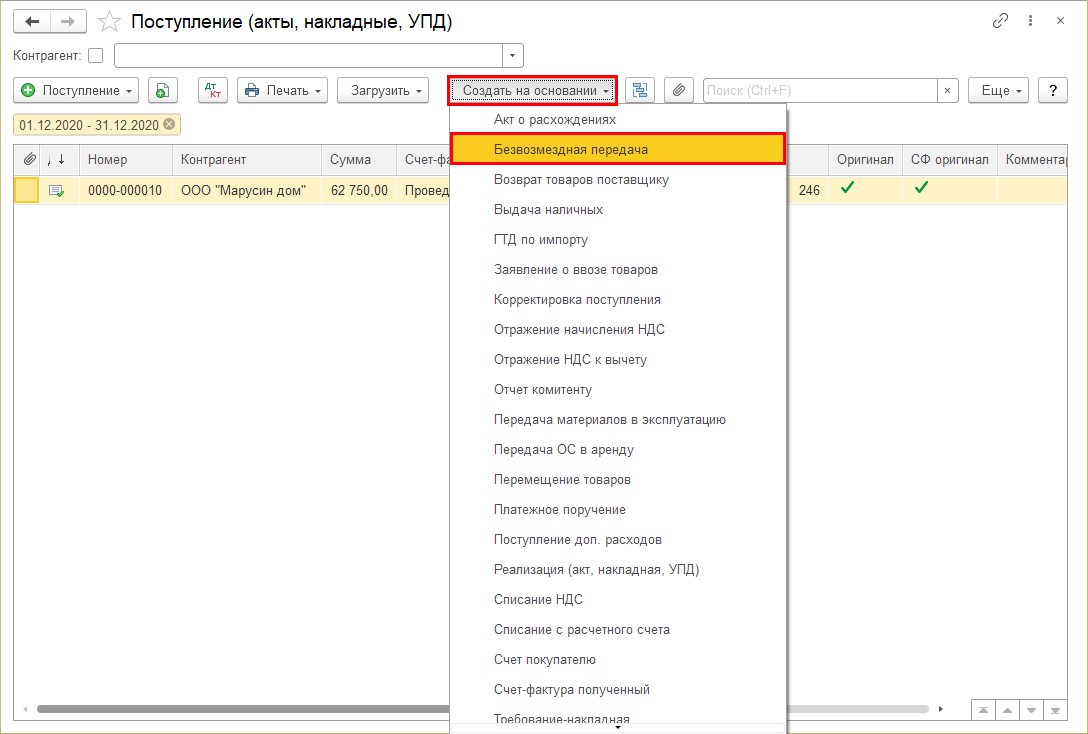This screenshot has width=1088, height=734.
Task: Select Заявление о ввозе товаров
Action: (618, 269)
